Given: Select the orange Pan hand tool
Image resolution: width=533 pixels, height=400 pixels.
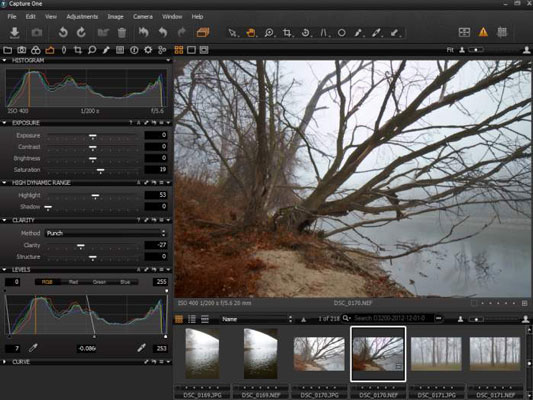Looking at the screenshot, I should (251, 33).
